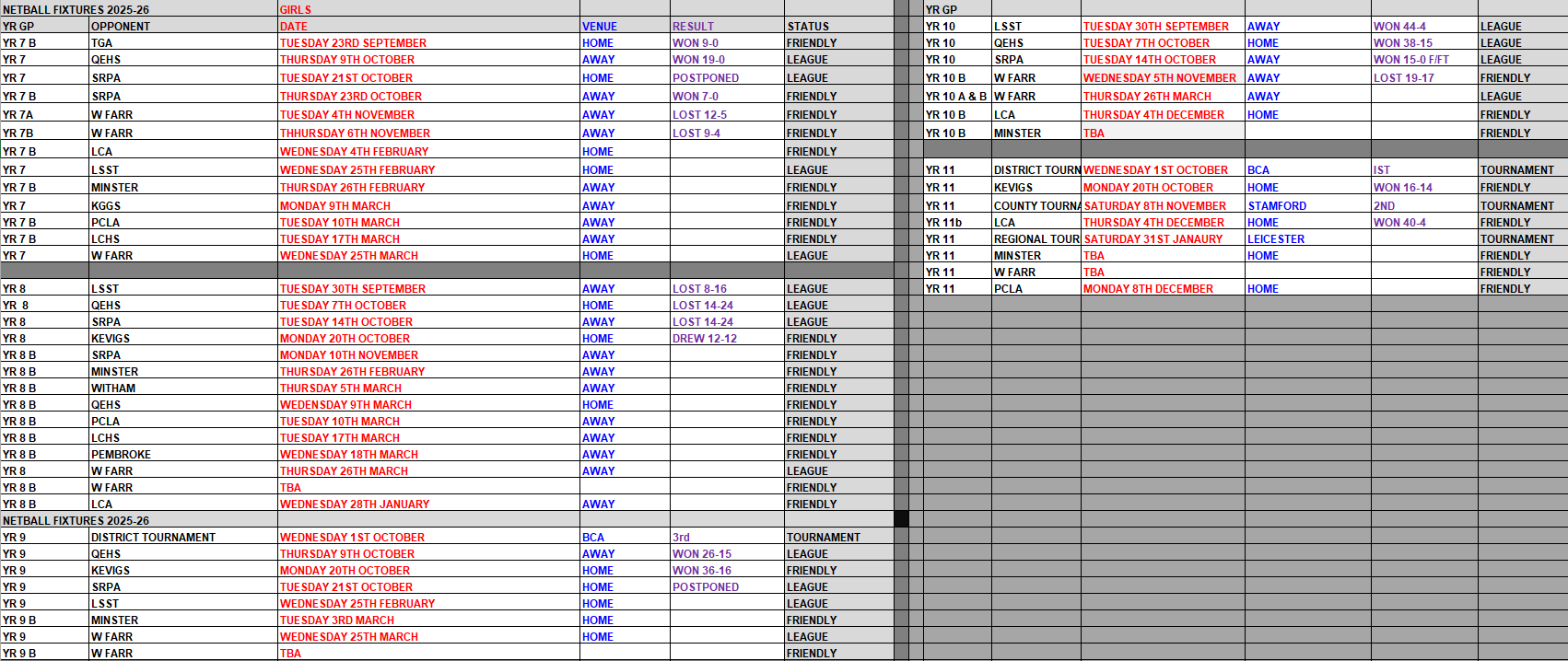Select the WON 44-4 result cell
Screen dimensions: 1568x661
[1399, 27]
